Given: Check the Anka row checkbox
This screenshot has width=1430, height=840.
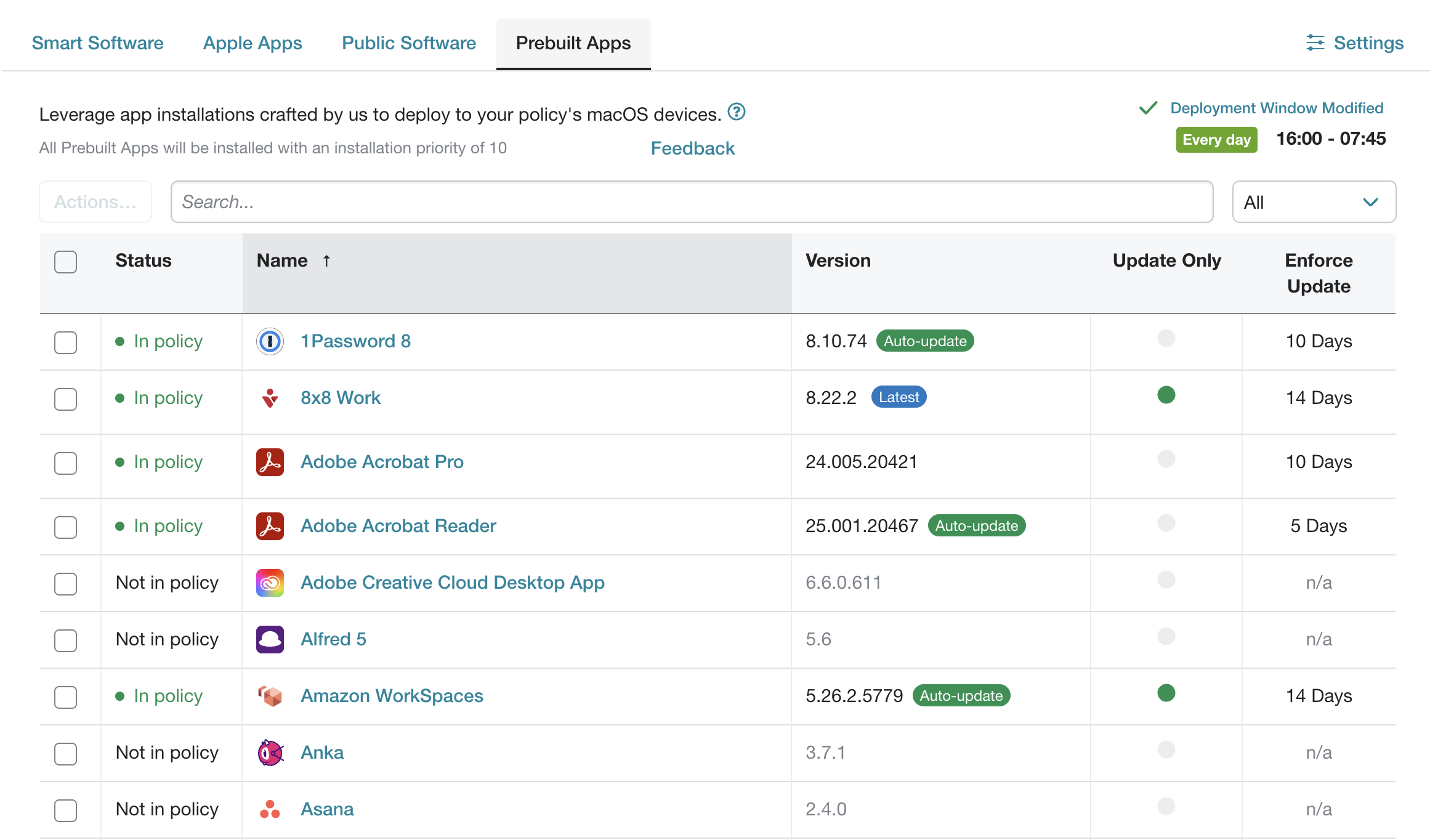Looking at the screenshot, I should tap(65, 753).
